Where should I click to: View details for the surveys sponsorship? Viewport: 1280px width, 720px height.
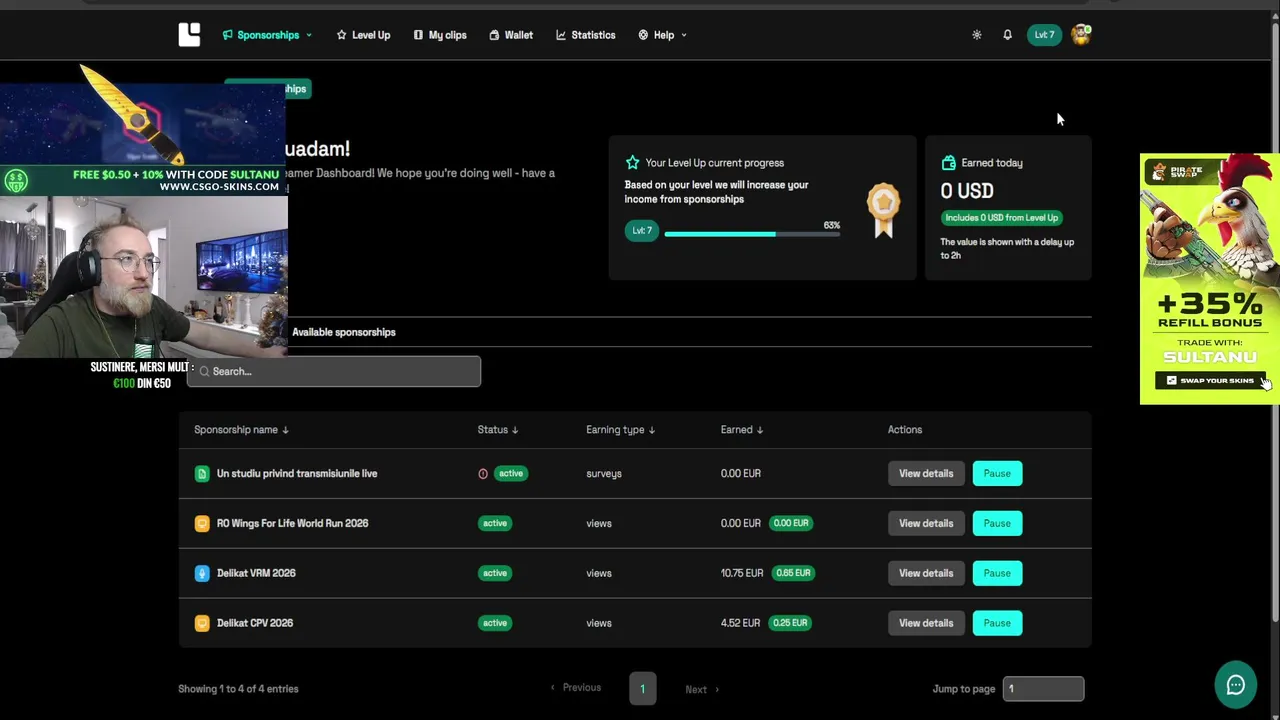pos(926,473)
